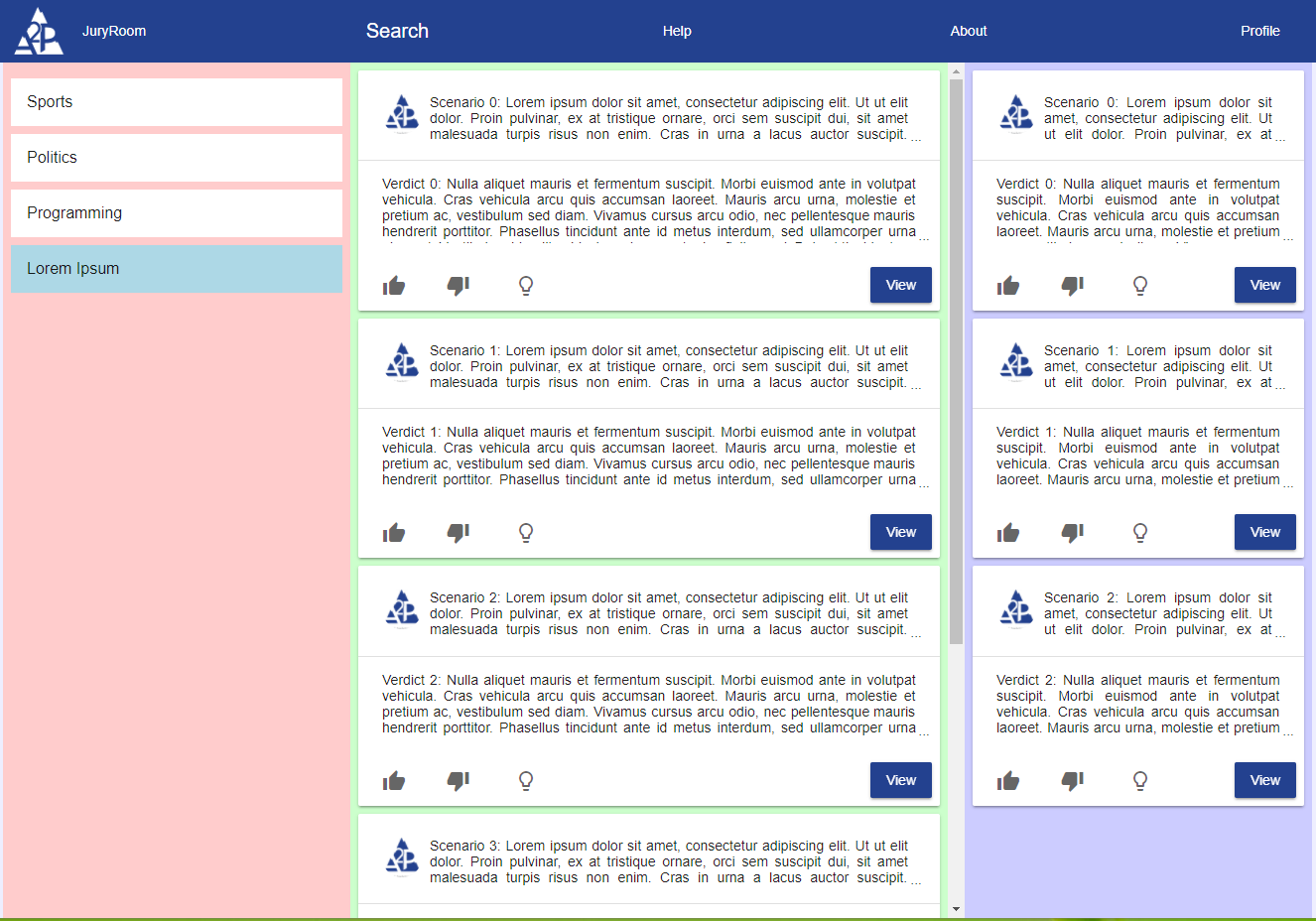The width and height of the screenshot is (1316, 921).
Task: Select the Lorem Ipsum category
Action: coord(177,269)
